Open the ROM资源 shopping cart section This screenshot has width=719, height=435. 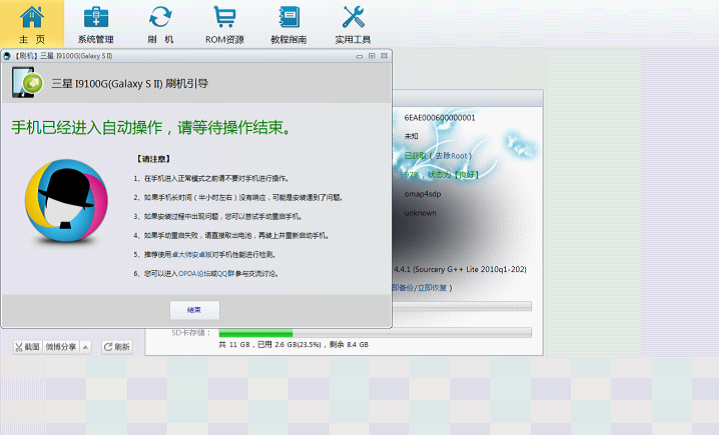[224, 24]
